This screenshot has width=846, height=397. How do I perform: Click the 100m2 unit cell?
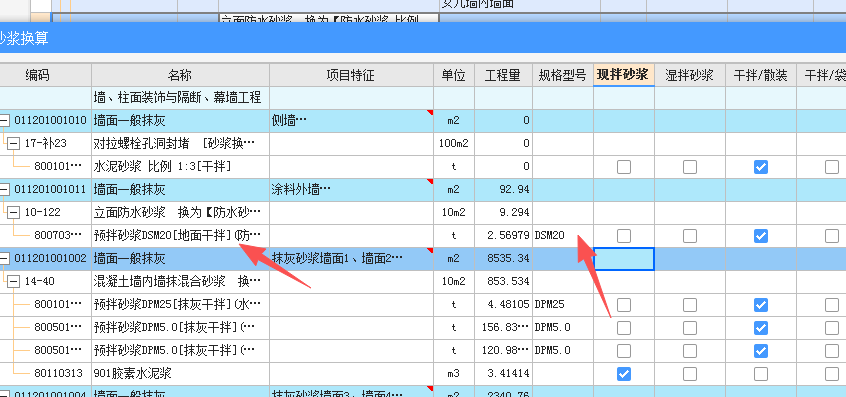(454, 144)
